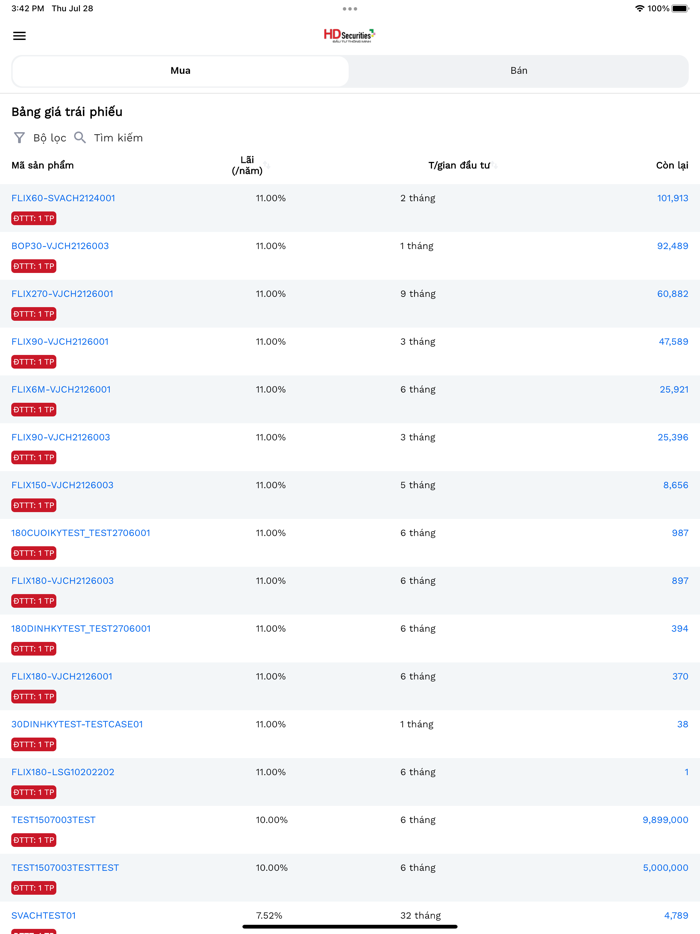Switch to the Mua tab

[181, 71]
